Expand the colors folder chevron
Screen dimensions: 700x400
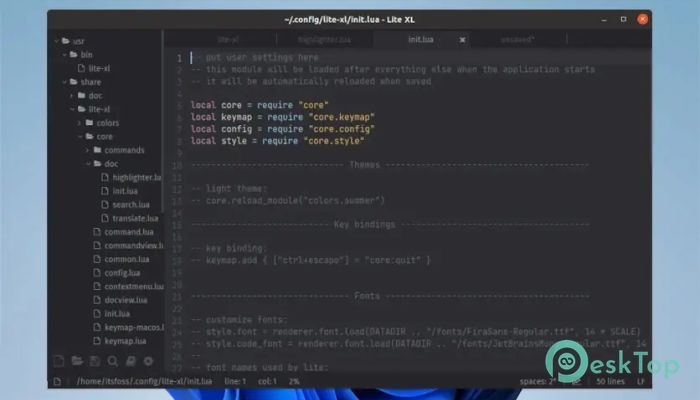[79, 123]
